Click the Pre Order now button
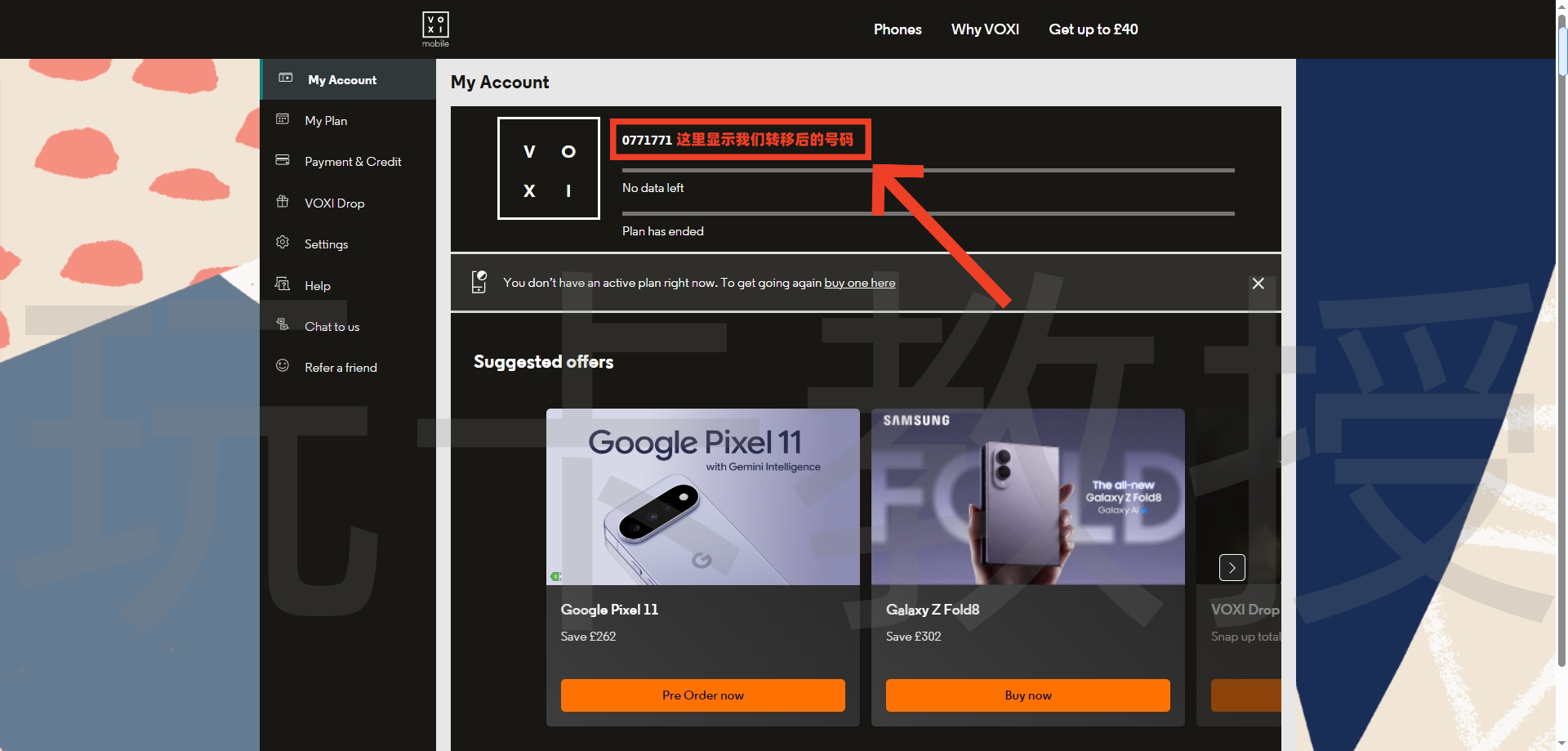The image size is (1568, 751). (703, 695)
